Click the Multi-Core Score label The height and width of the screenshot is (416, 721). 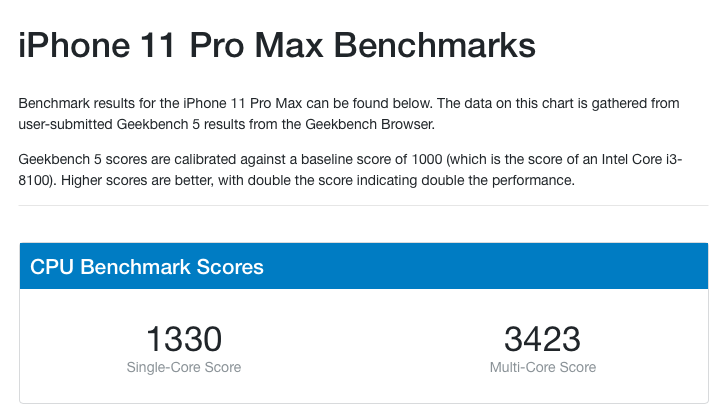coord(543,367)
